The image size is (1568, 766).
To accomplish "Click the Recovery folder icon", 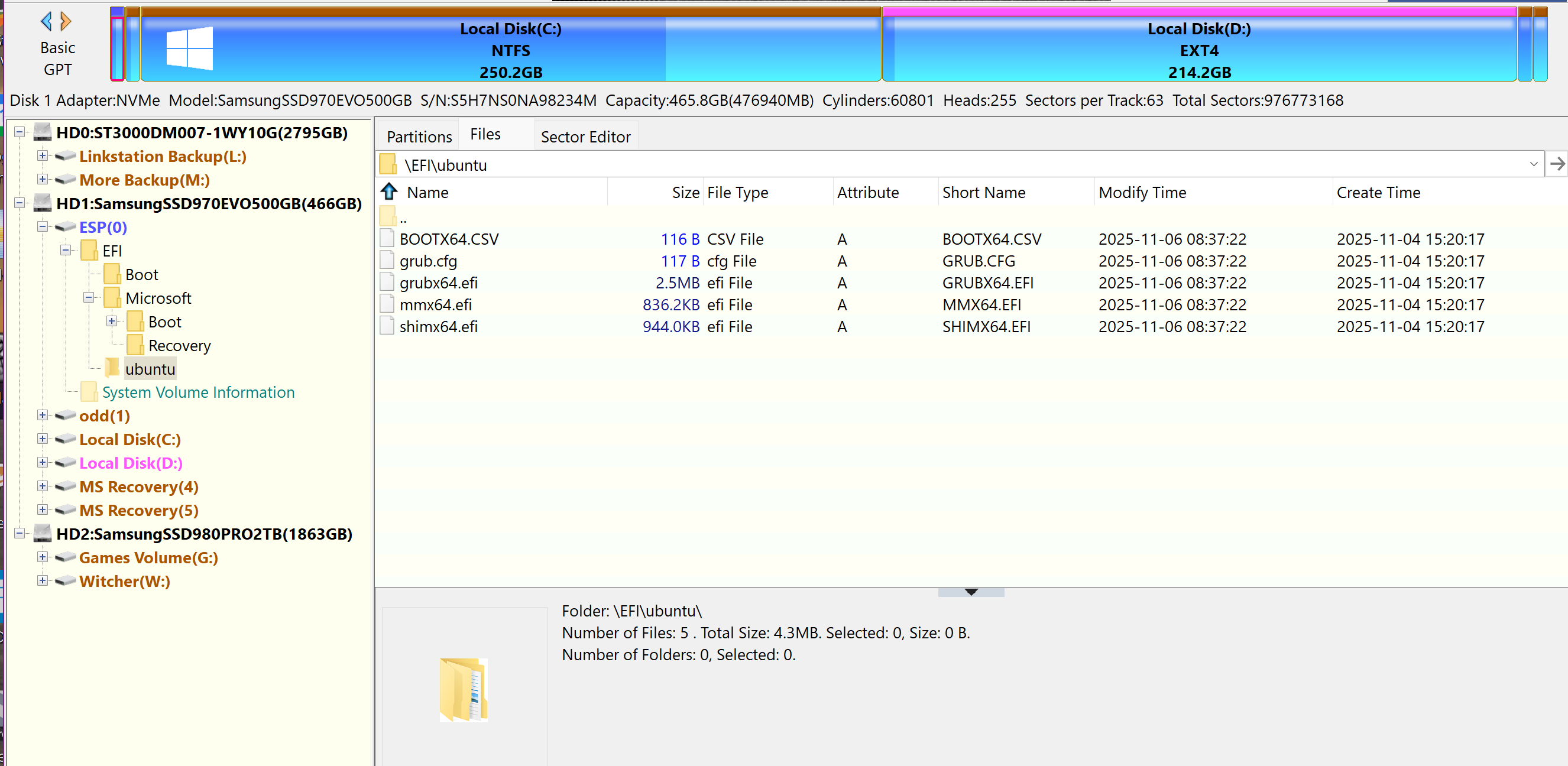I will tap(135, 345).
